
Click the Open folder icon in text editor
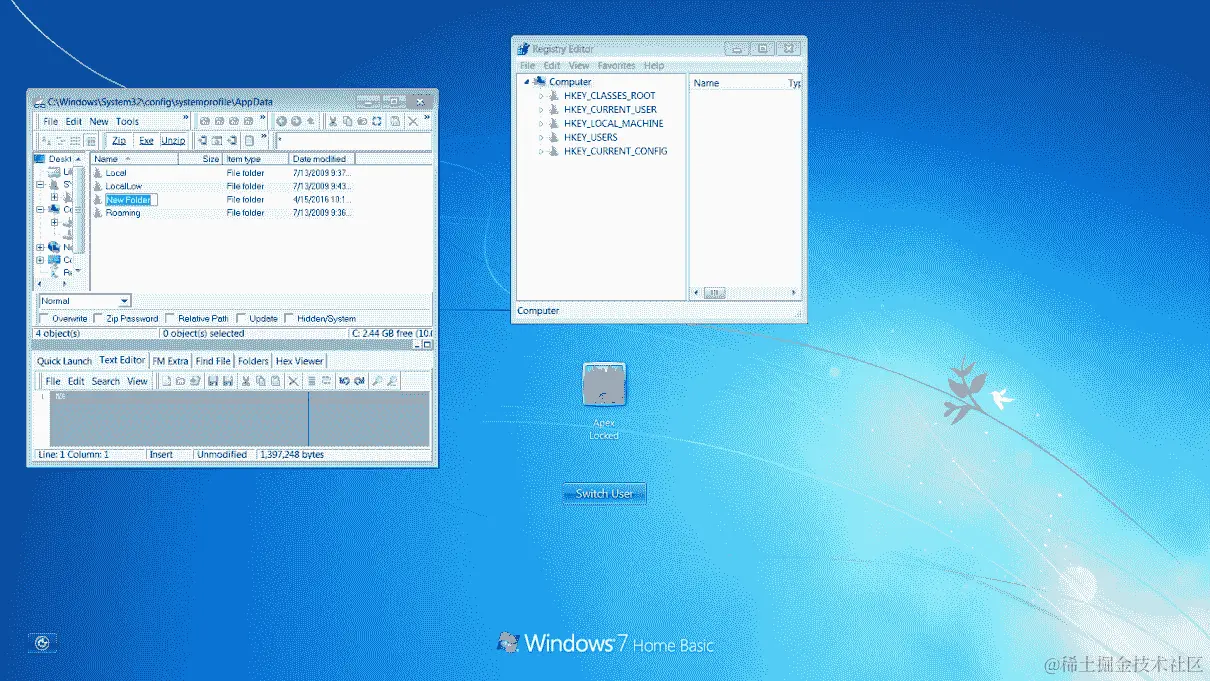pyautogui.click(x=180, y=381)
